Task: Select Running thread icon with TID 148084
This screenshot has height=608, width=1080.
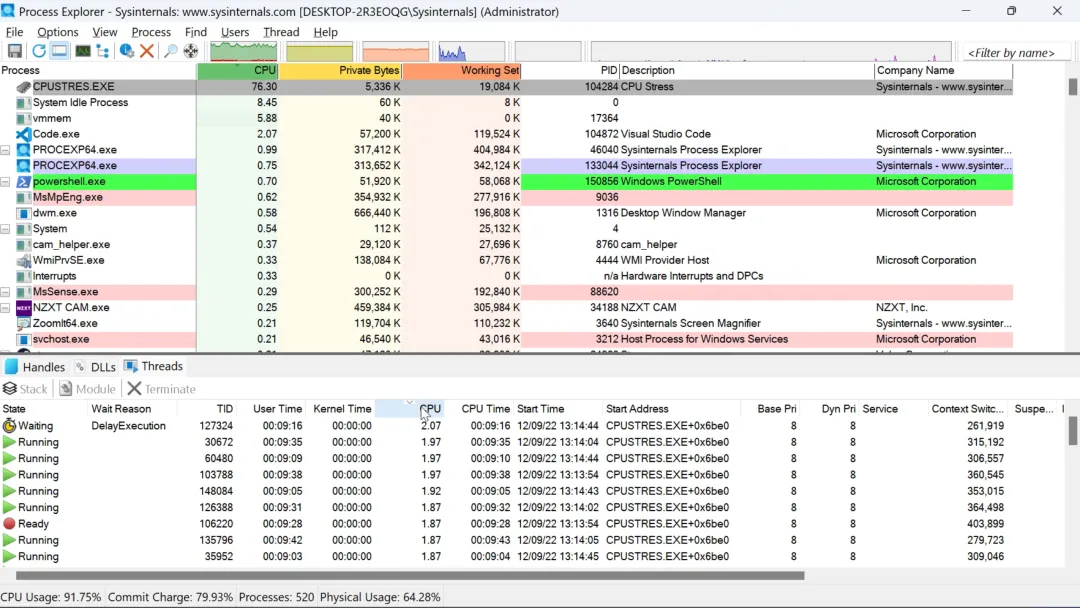Action: point(9,491)
